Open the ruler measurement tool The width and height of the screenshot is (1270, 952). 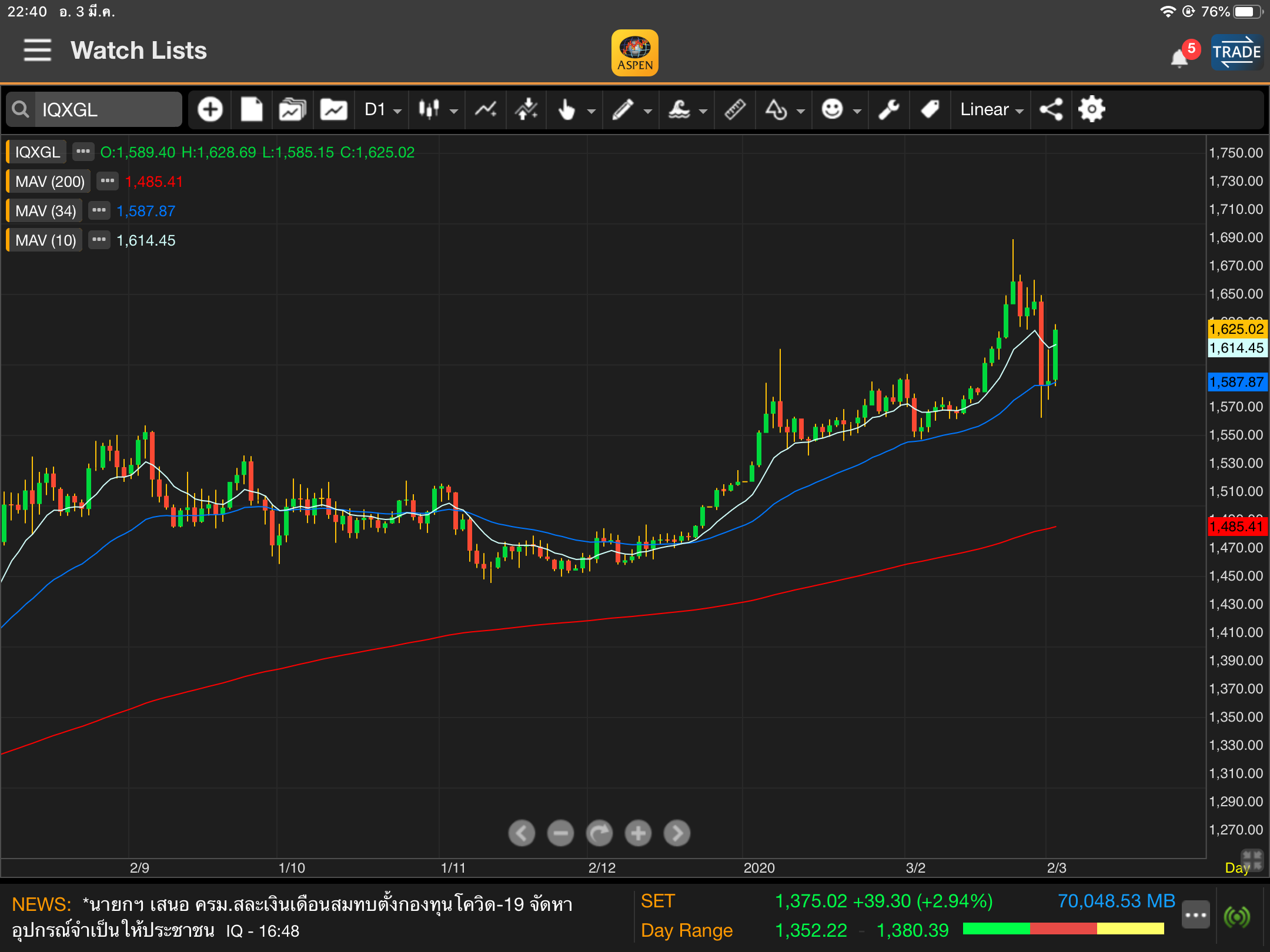(x=735, y=110)
